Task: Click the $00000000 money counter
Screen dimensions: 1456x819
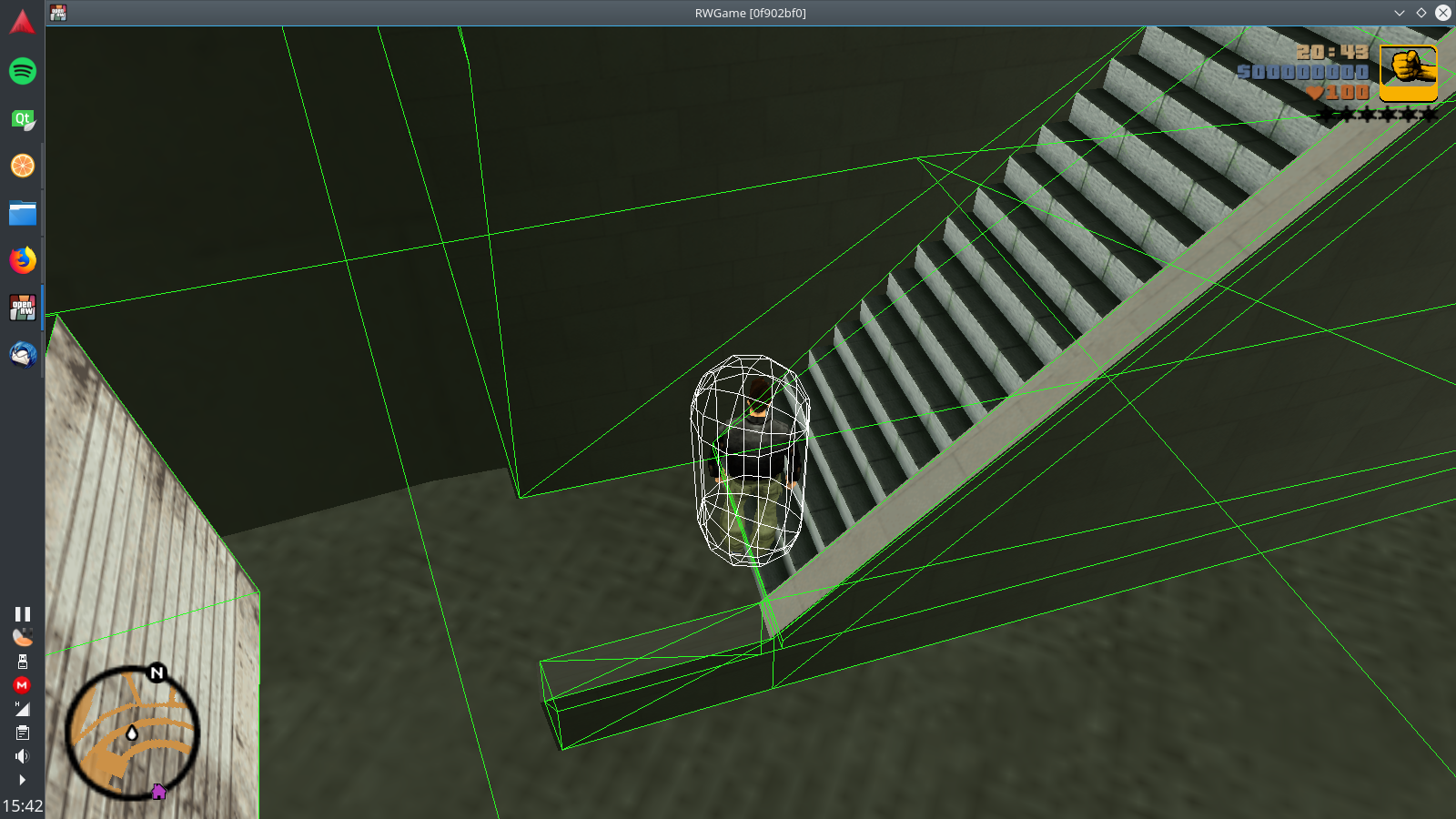Action: 1303,72
